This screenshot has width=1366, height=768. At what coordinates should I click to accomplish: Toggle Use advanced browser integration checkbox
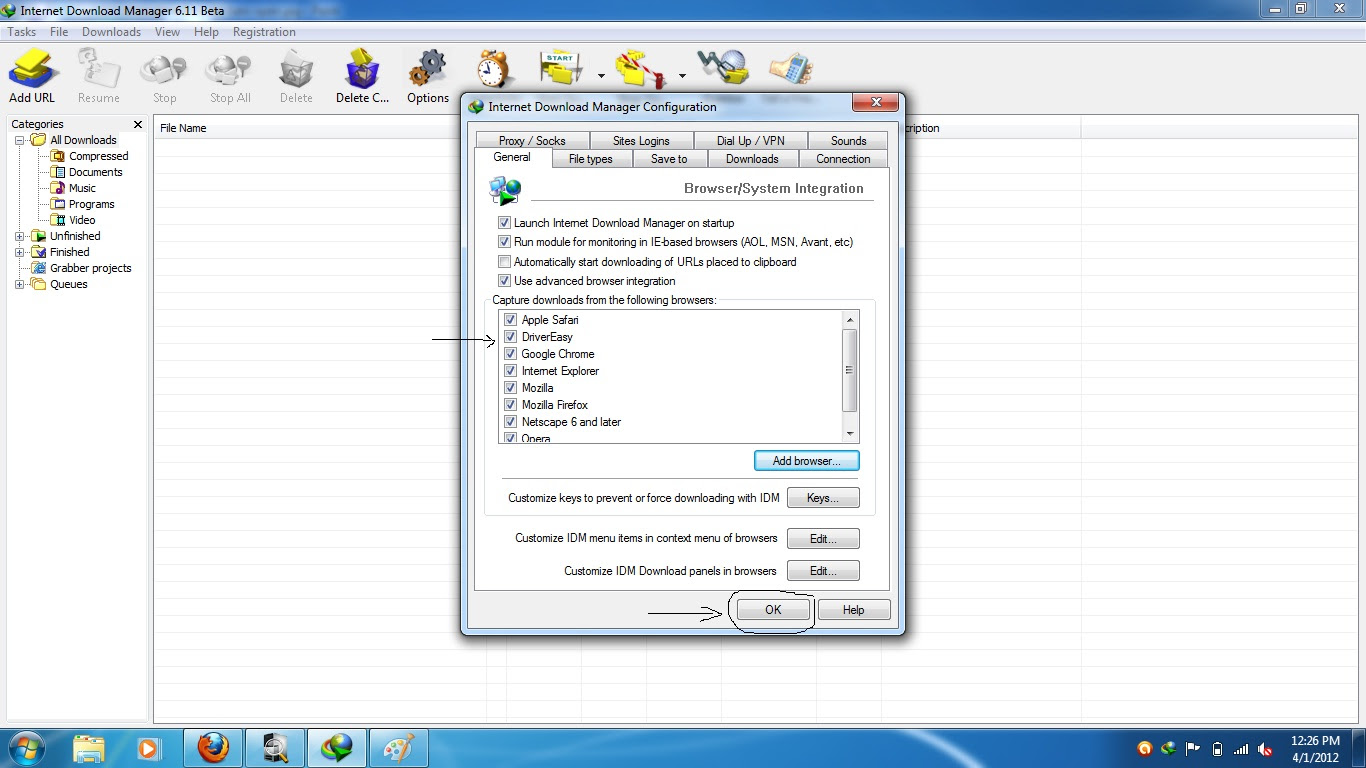505,281
